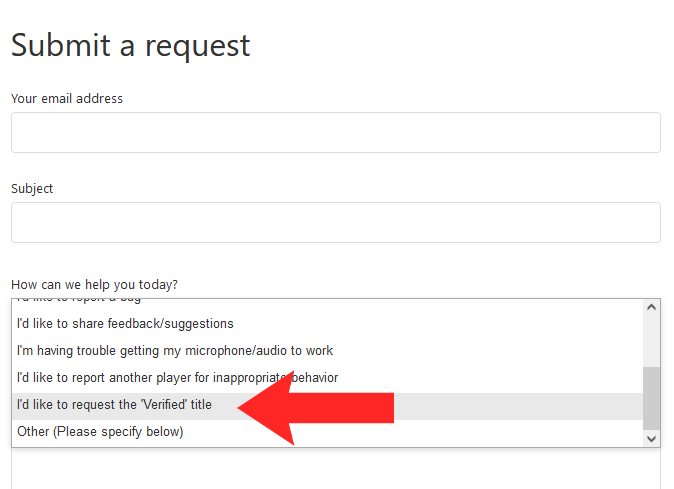
Task: Select report another player for inappropriate behavior
Action: pos(328,378)
